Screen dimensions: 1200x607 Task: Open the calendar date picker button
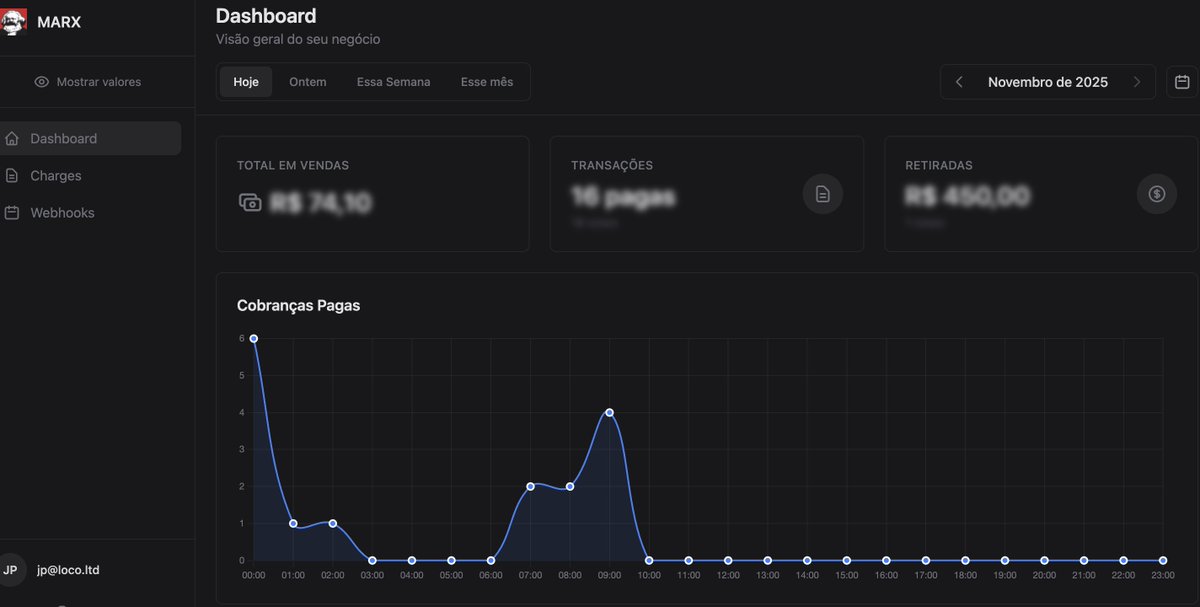coord(1182,82)
